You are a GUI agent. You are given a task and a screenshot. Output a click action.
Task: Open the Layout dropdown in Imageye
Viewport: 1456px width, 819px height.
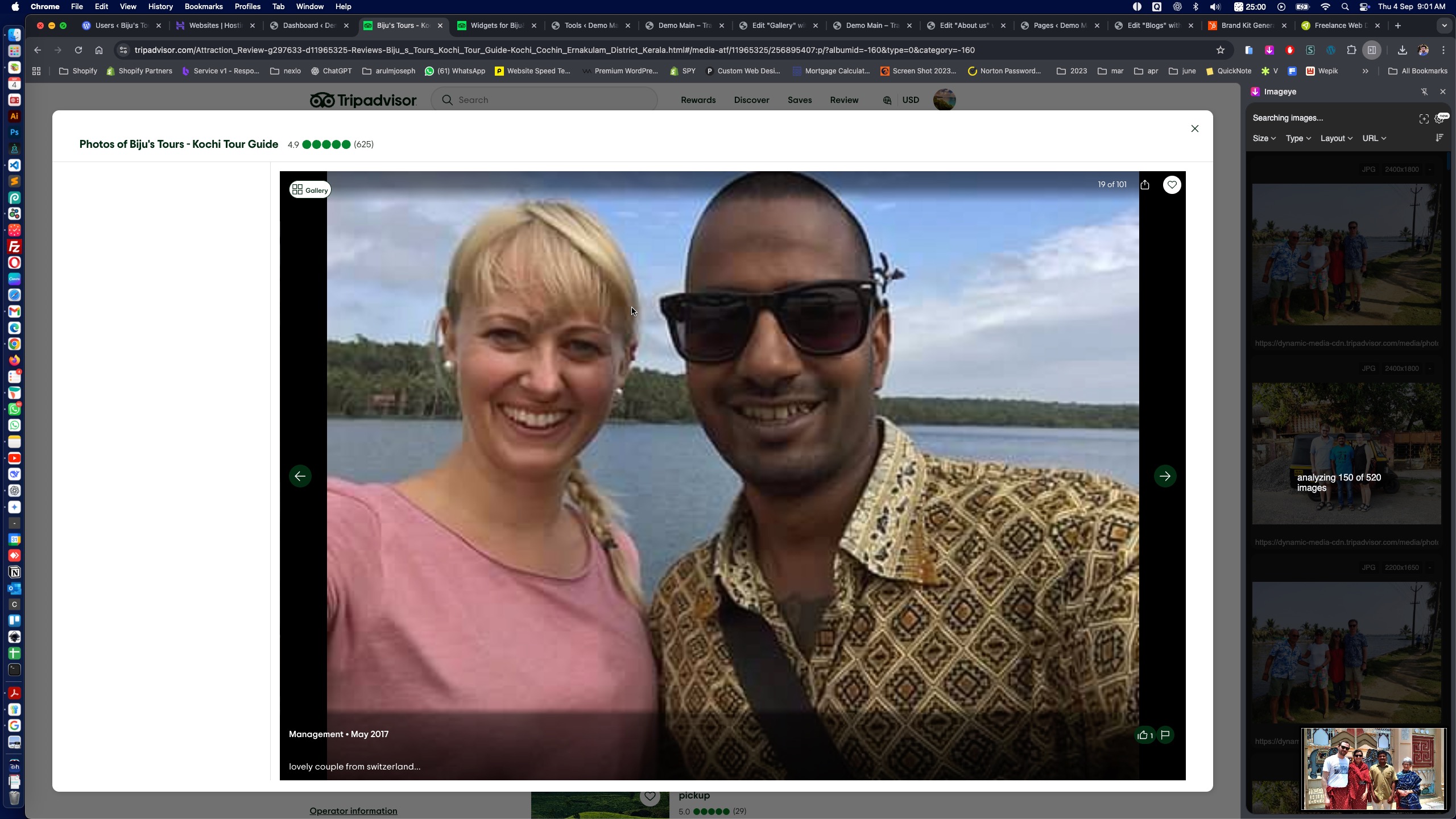click(x=1336, y=138)
